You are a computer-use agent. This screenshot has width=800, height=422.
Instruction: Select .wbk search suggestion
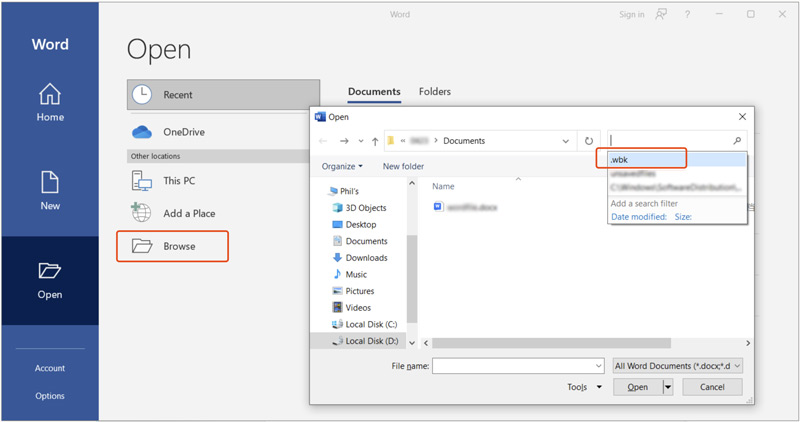[677, 160]
